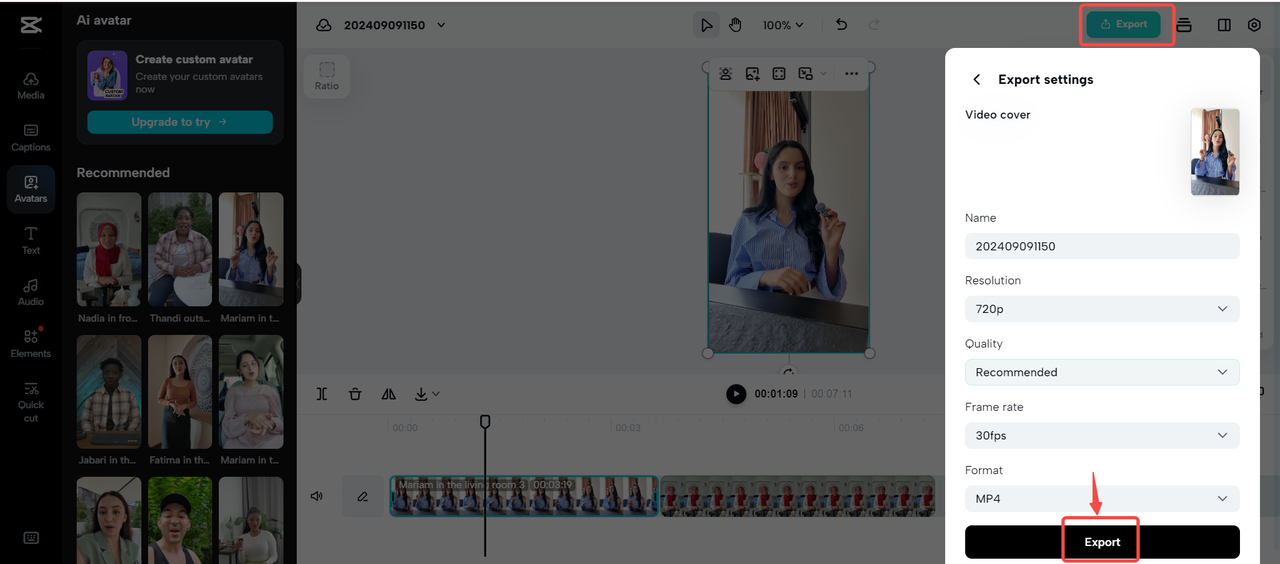Screen dimensions: 1280x564
Task: Click the 00:06 ruler mark on timeline
Action: (851, 428)
